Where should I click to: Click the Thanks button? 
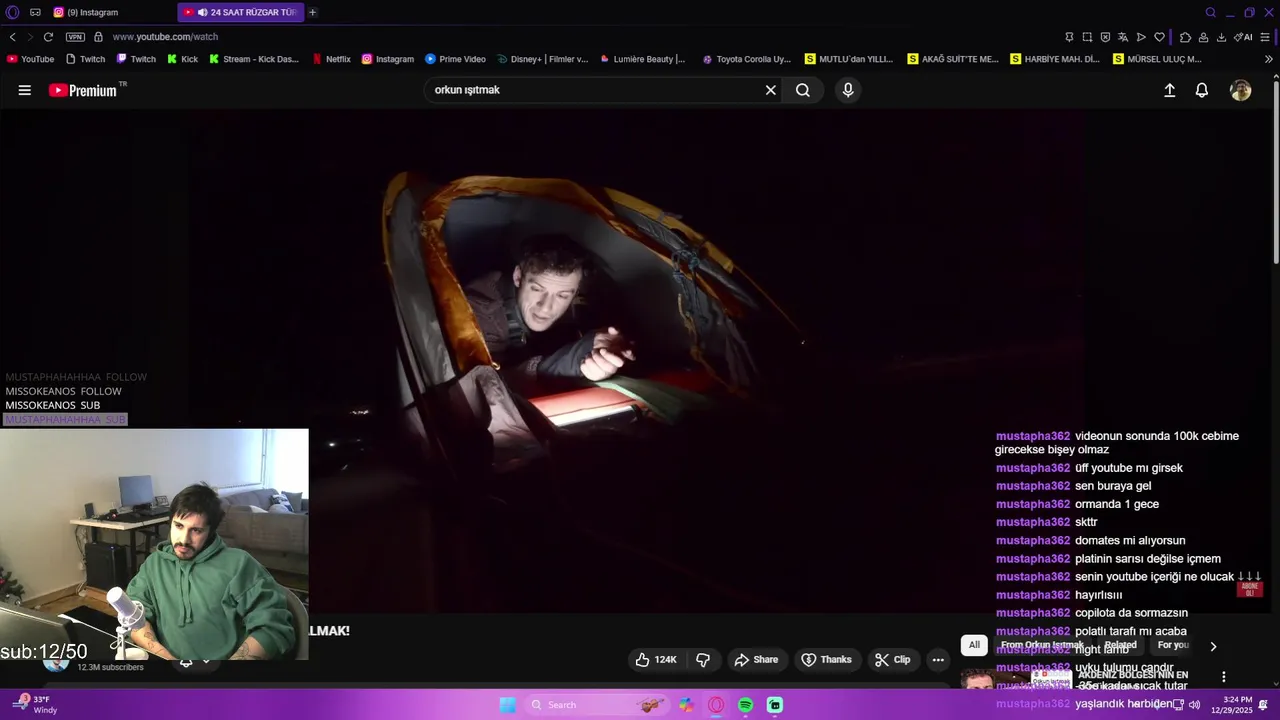pos(827,660)
